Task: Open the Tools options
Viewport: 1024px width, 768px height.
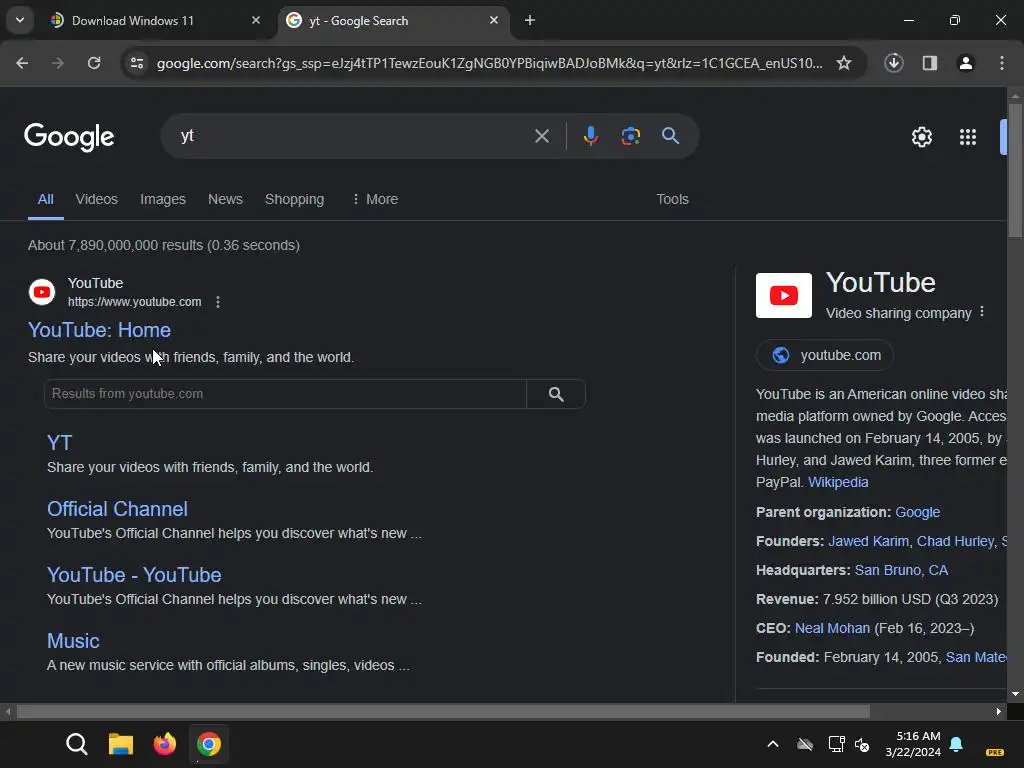Action: click(672, 199)
